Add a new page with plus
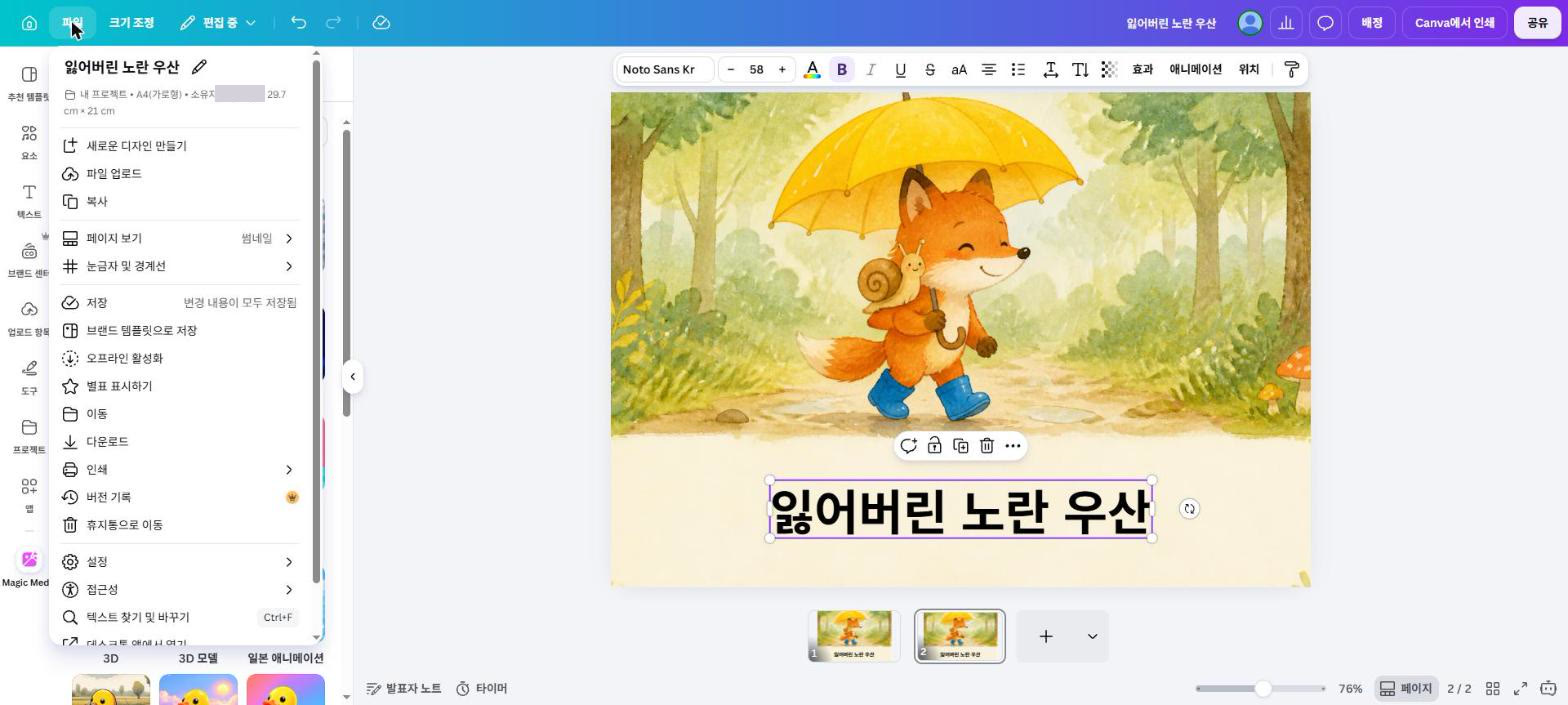Screen dimensions: 1568x705 tap(1045, 636)
